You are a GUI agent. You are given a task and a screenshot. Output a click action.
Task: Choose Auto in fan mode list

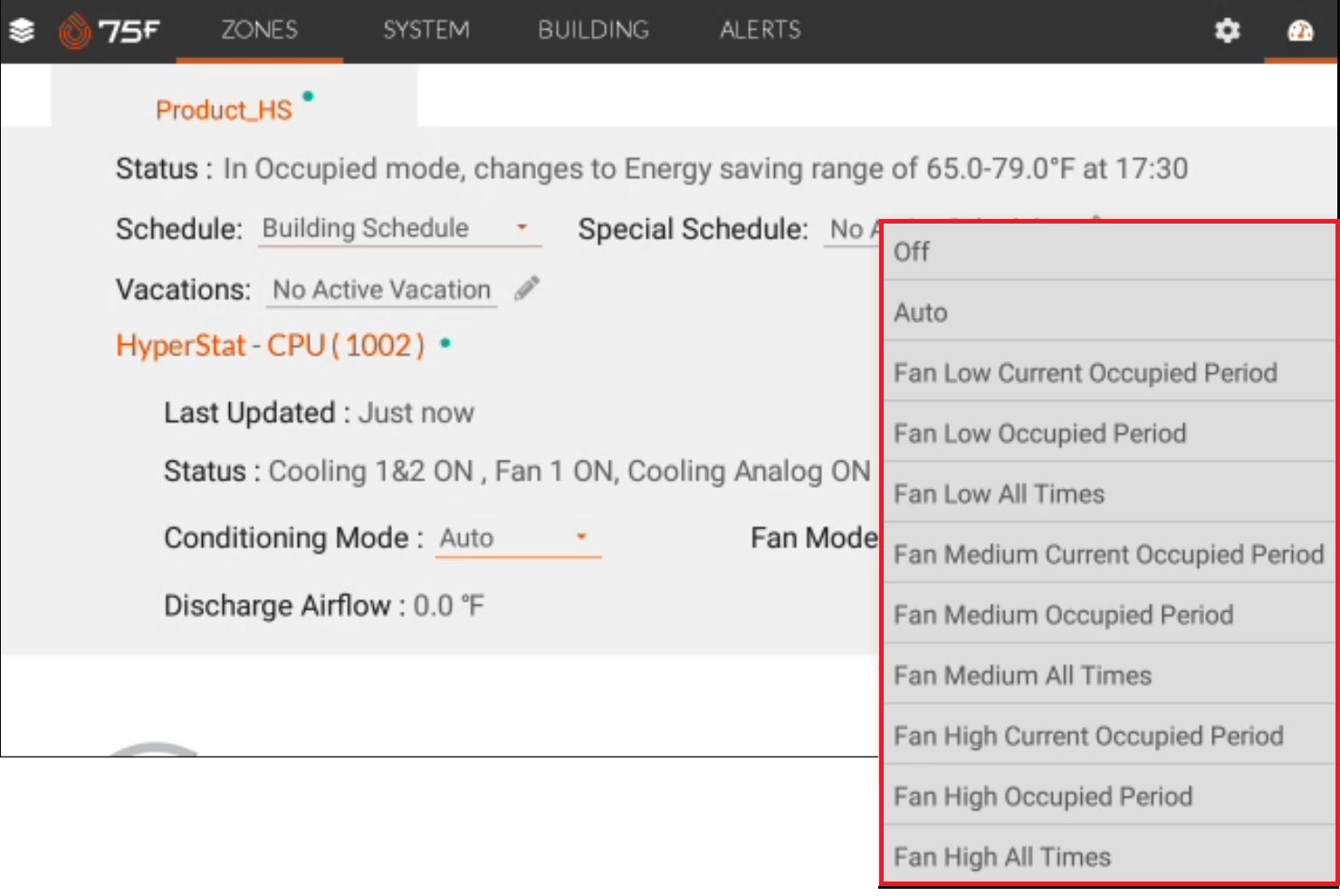click(1109, 312)
